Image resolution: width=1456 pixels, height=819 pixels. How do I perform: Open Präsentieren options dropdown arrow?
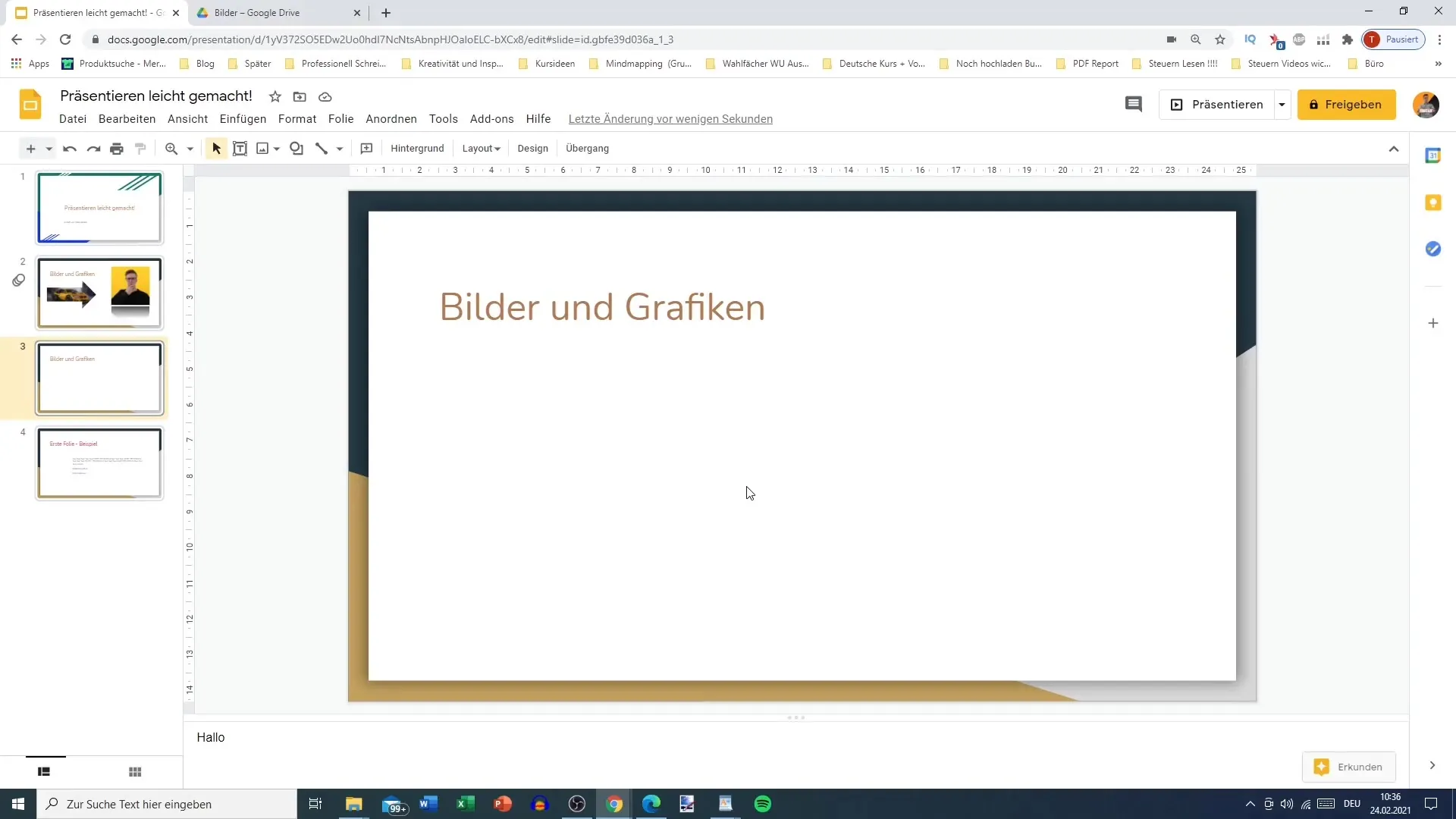(x=1282, y=105)
